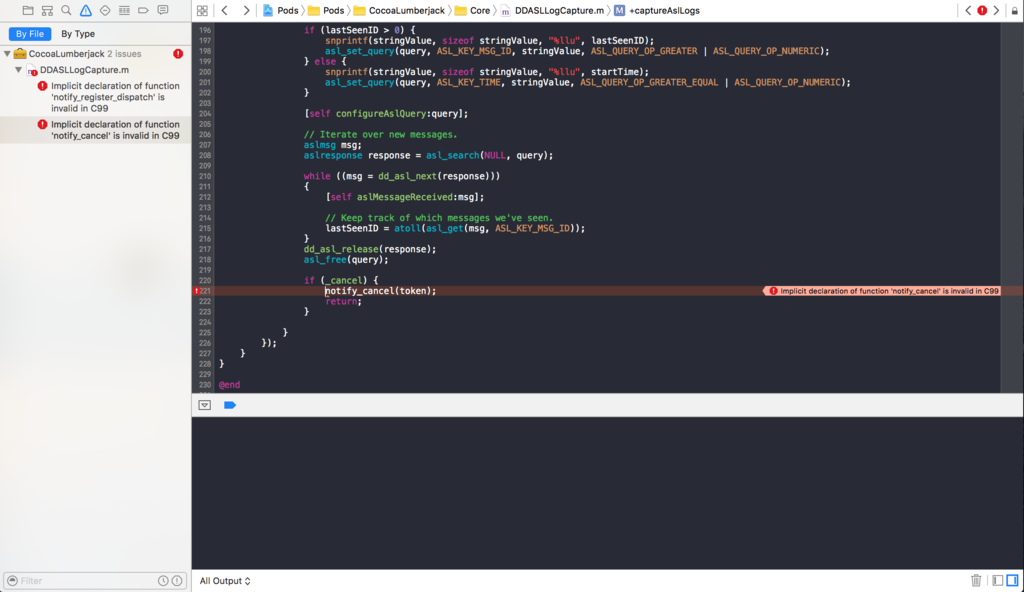Toggle recent issues clock filter
The height and width of the screenshot is (592, 1024).
(163, 580)
